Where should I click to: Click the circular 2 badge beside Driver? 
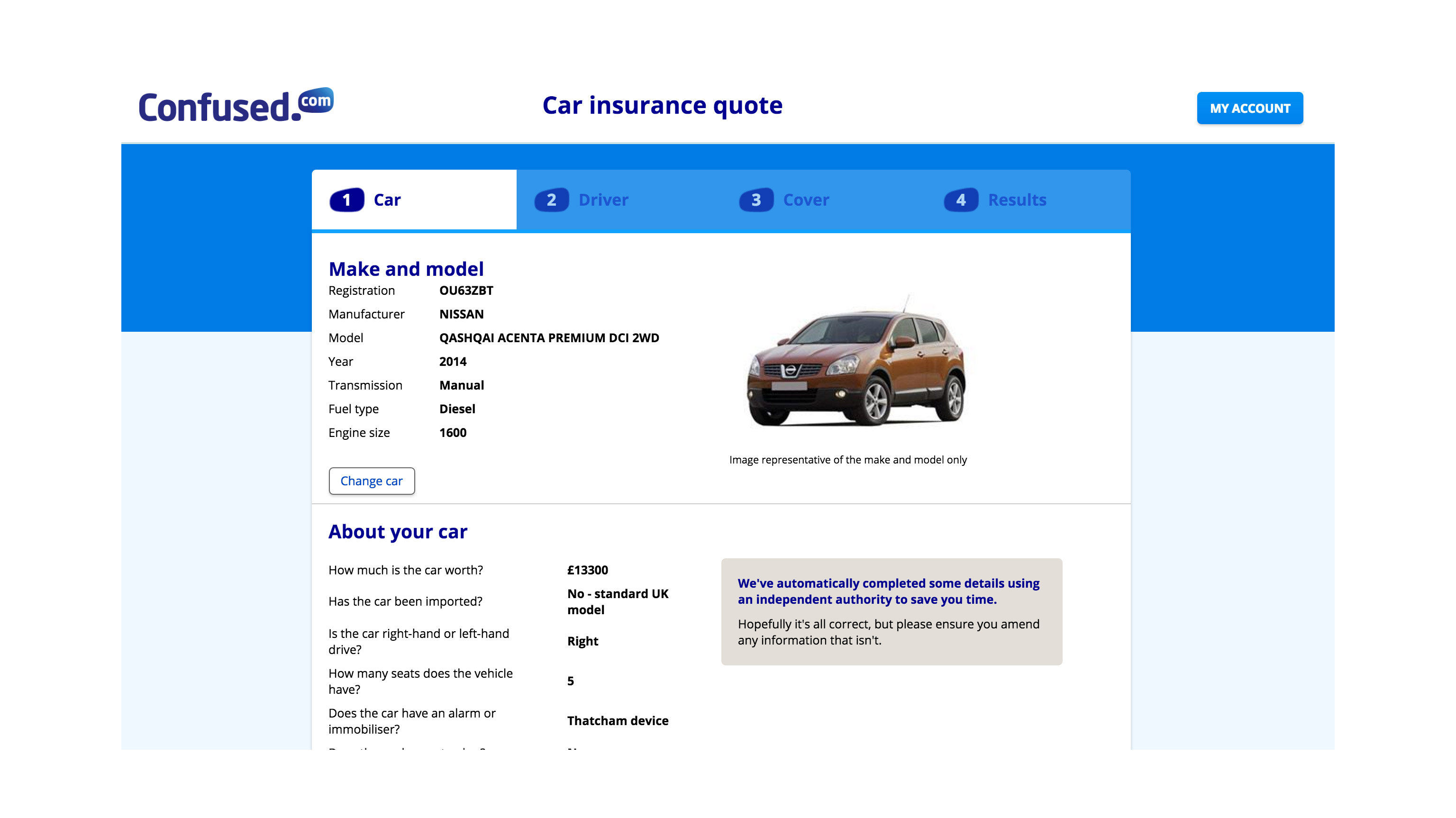(552, 200)
